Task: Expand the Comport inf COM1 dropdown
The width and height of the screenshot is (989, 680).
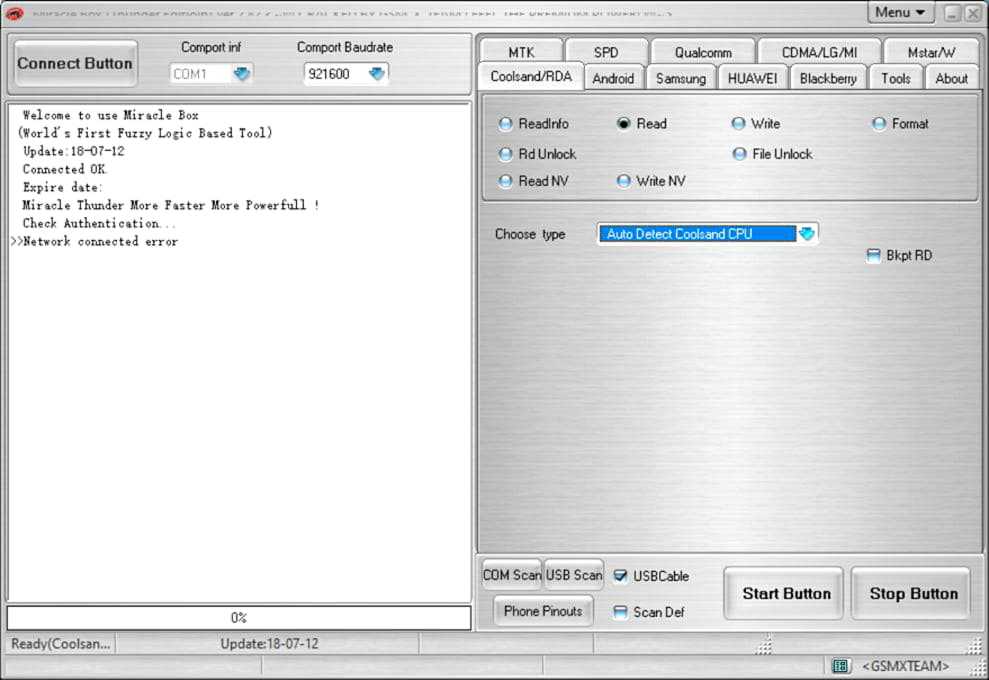Action: click(242, 74)
